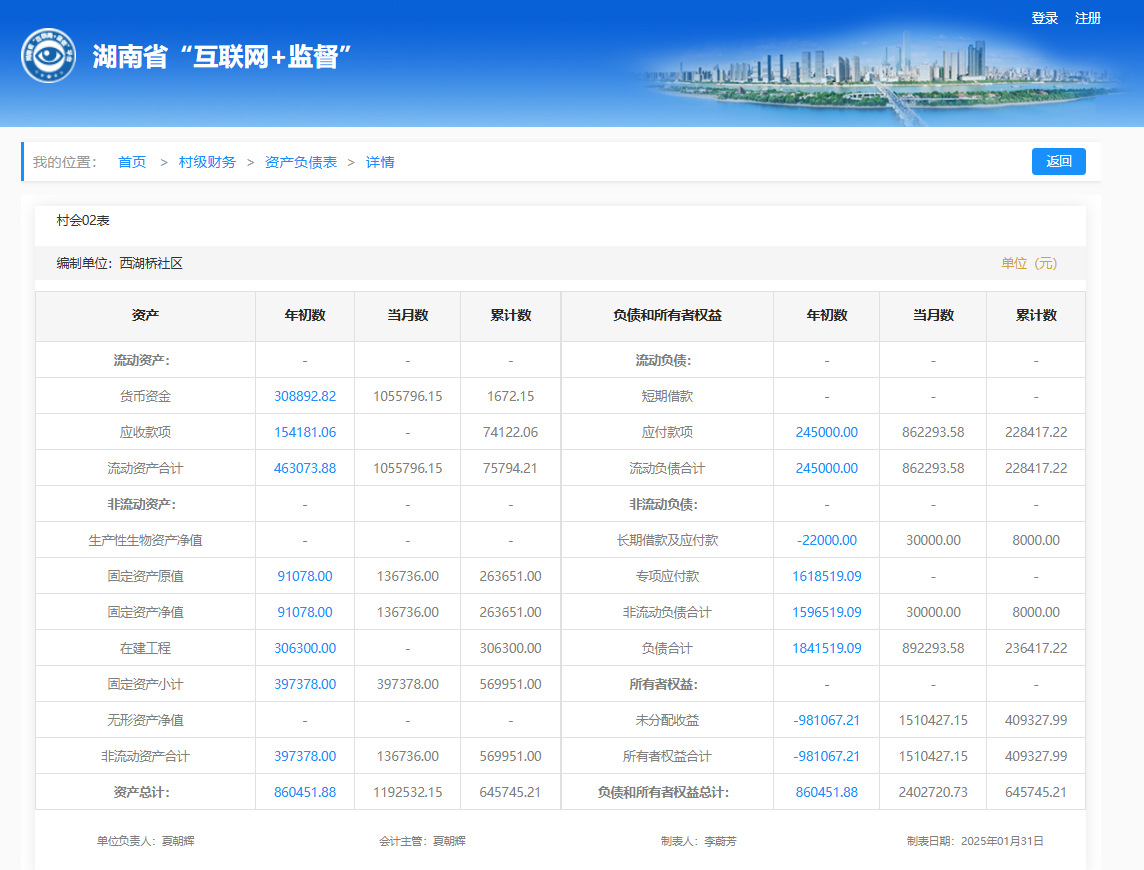Click 生产性生物资产净值 row label
Viewport: 1144px width, 870px height.
pyautogui.click(x=145, y=540)
